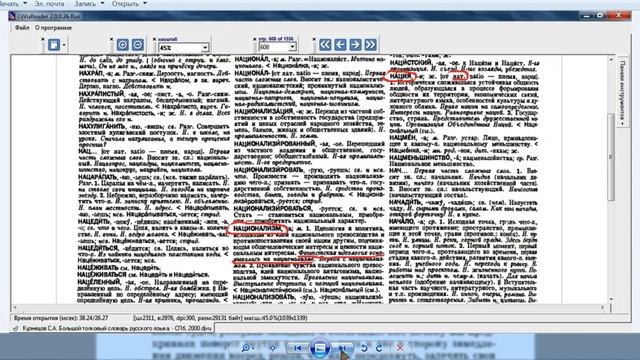Rotate image counterclockwise in Photo Viewer

click(x=364, y=348)
